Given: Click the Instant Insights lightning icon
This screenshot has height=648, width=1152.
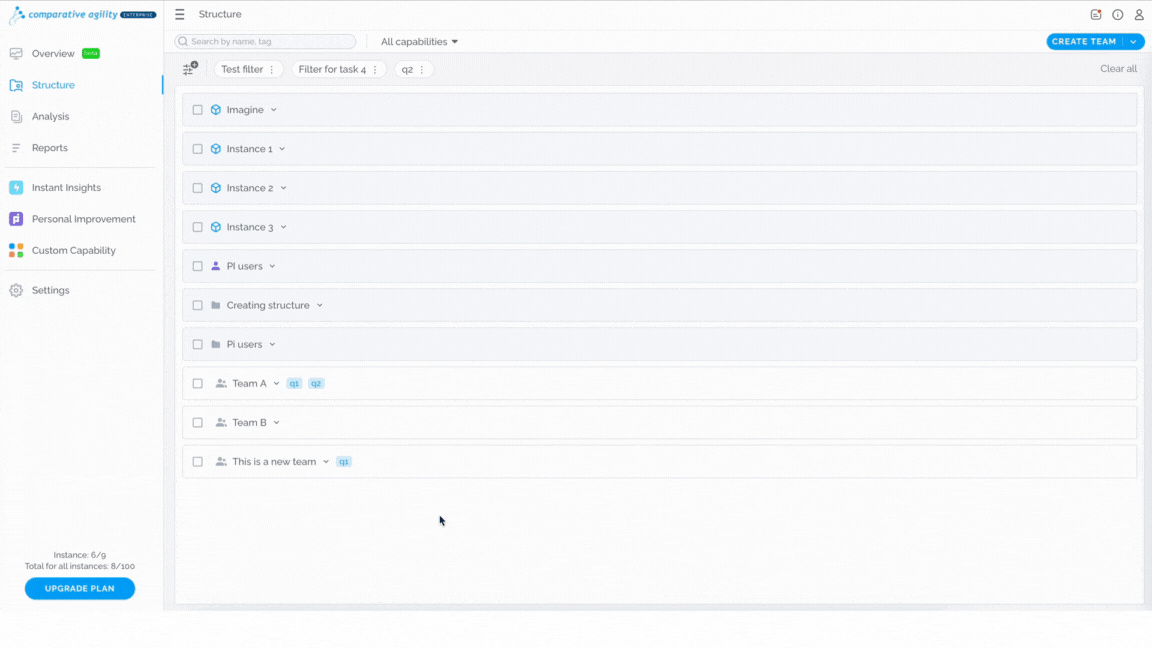Looking at the screenshot, I should tap(16, 187).
